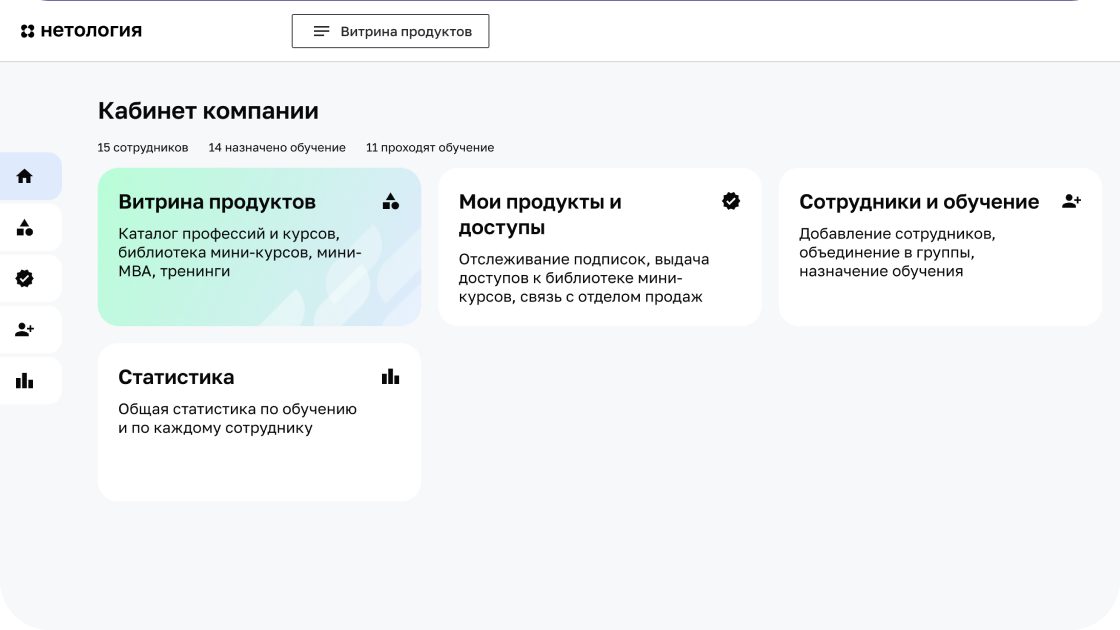Click the Кабинет компании heading

point(208,111)
